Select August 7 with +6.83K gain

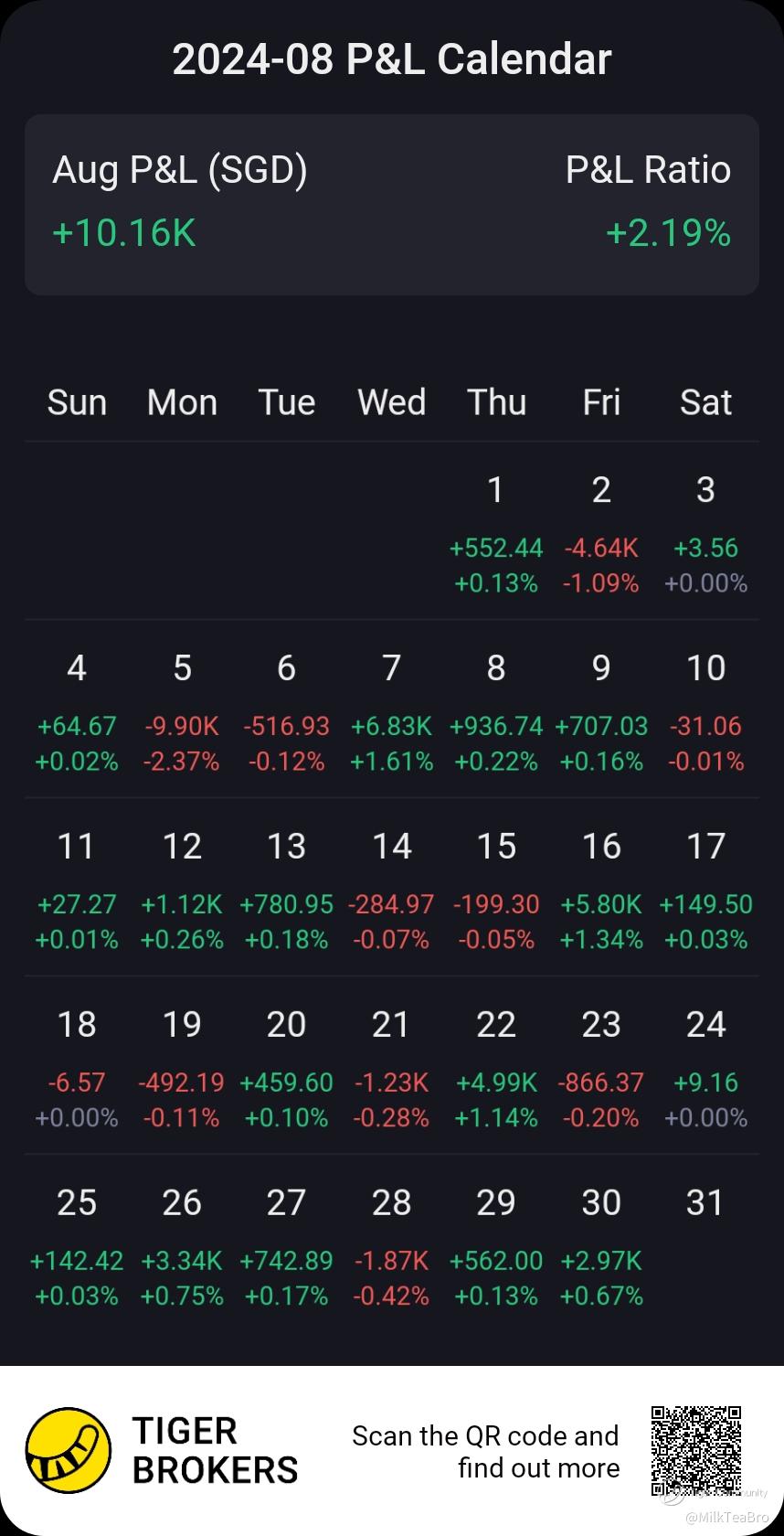pyautogui.click(x=391, y=712)
